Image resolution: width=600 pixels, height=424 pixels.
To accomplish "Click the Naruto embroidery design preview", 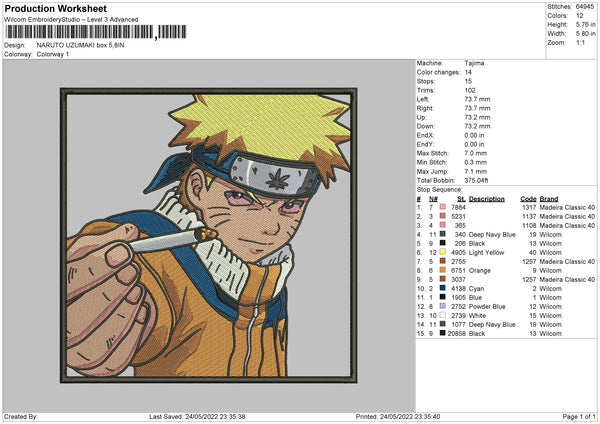I will click(209, 235).
